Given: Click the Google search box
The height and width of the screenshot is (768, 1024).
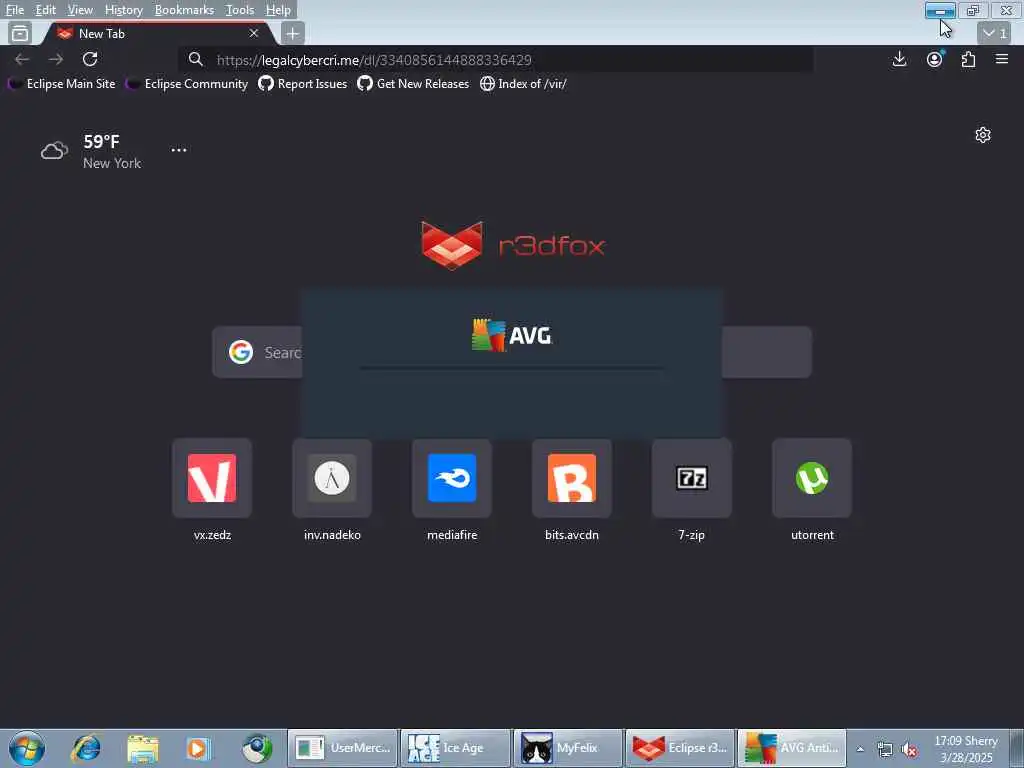Looking at the screenshot, I should [512, 352].
